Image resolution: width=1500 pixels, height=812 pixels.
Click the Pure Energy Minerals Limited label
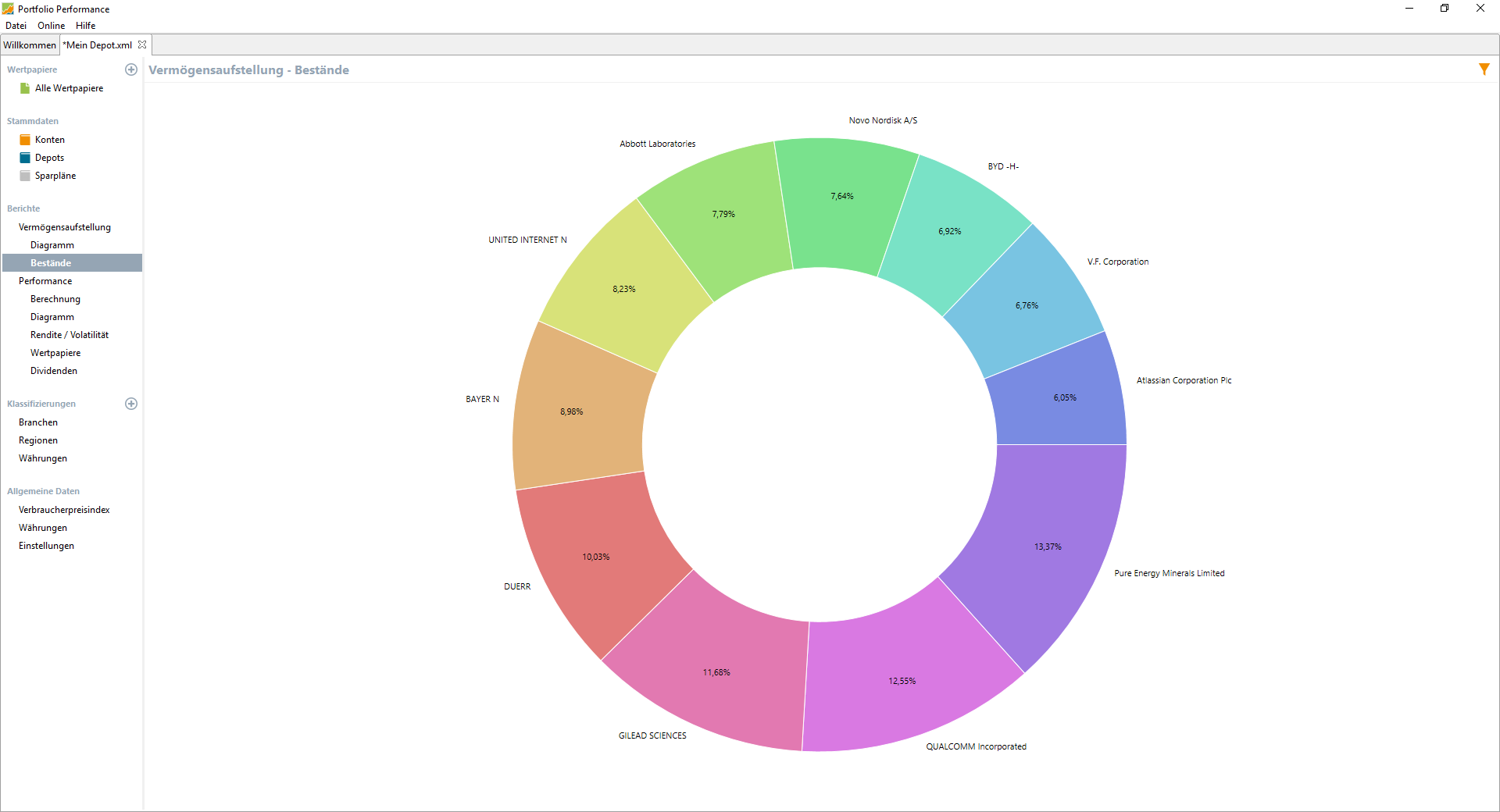coord(1170,573)
